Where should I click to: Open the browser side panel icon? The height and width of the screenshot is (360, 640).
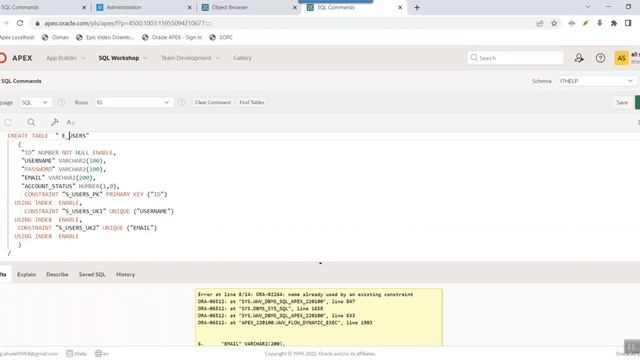(x=628, y=23)
